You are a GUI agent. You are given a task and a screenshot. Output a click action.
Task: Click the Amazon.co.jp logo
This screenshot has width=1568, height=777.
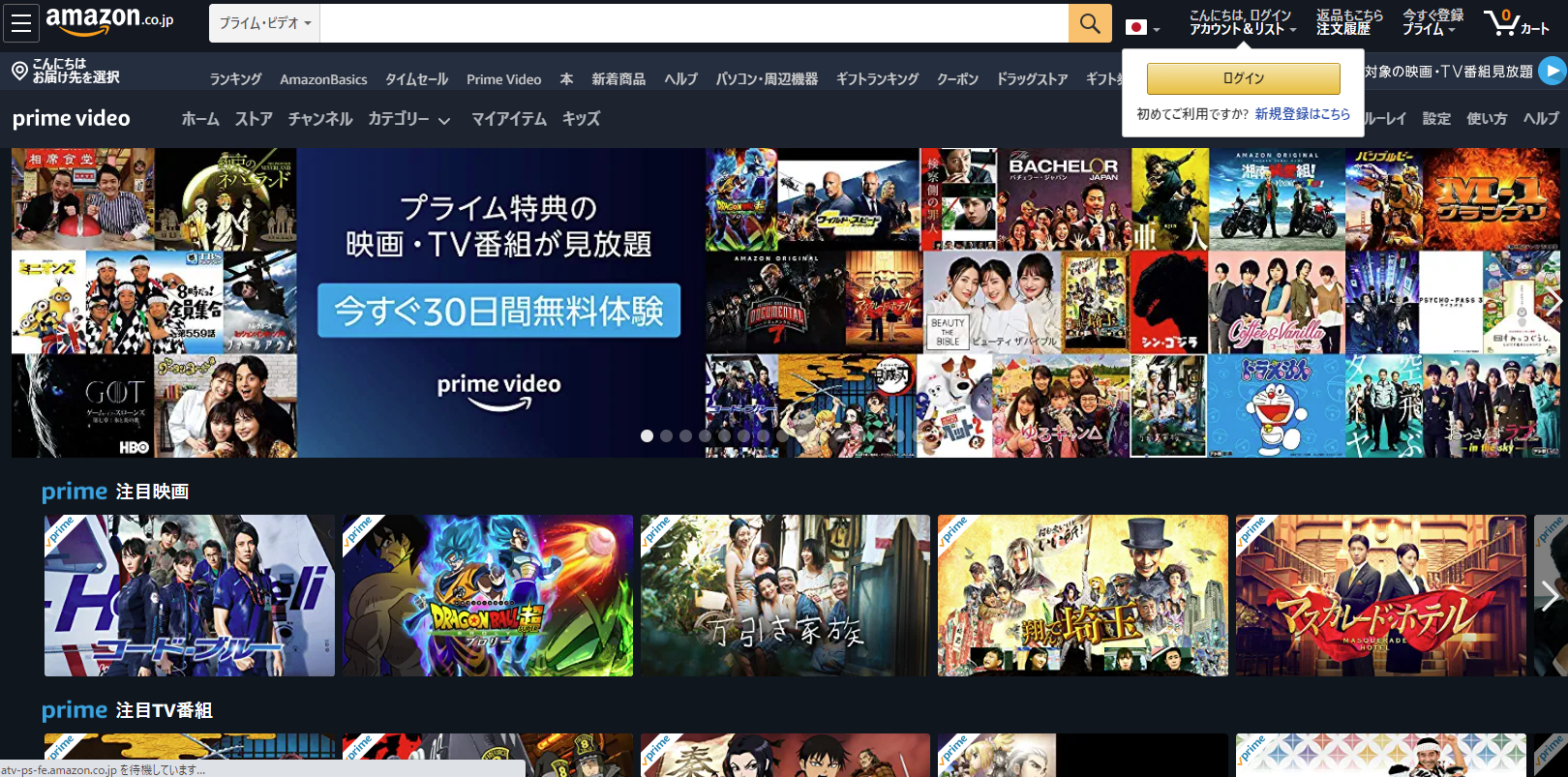click(109, 20)
